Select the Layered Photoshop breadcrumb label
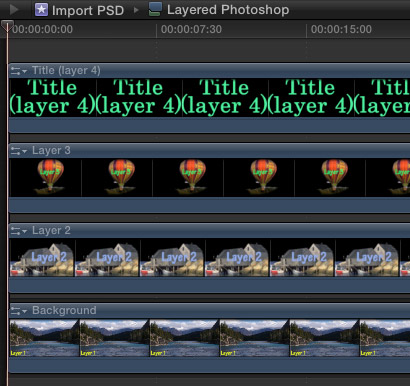Screen dimensions: 410x386 [x=228, y=10]
